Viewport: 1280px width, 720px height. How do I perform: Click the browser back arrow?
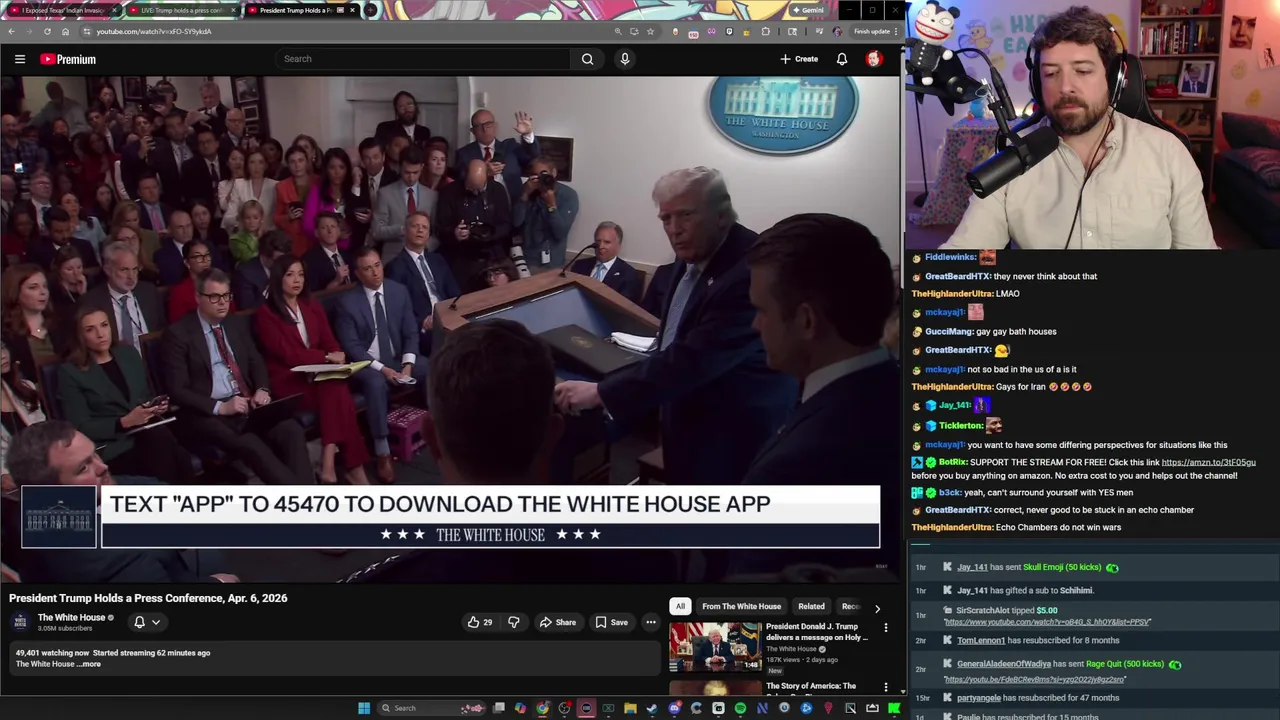[11, 31]
